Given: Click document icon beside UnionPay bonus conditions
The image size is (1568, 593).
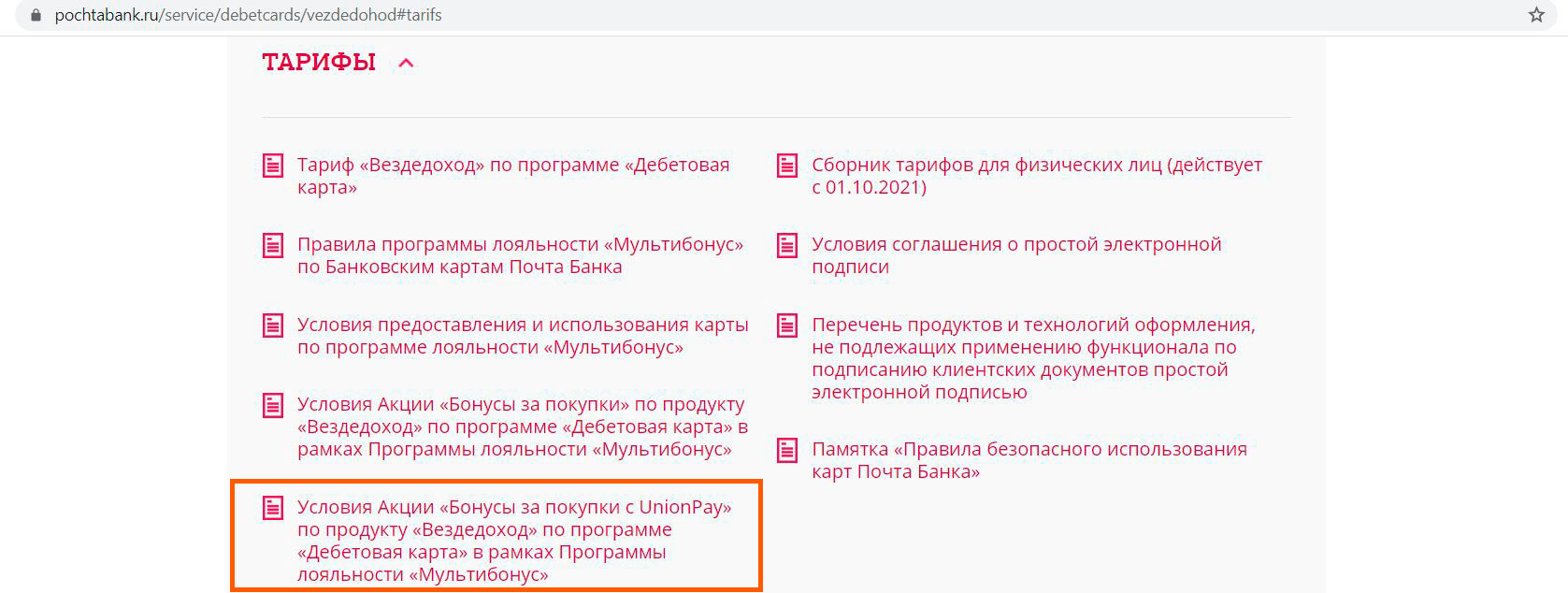Looking at the screenshot, I should click(x=273, y=508).
